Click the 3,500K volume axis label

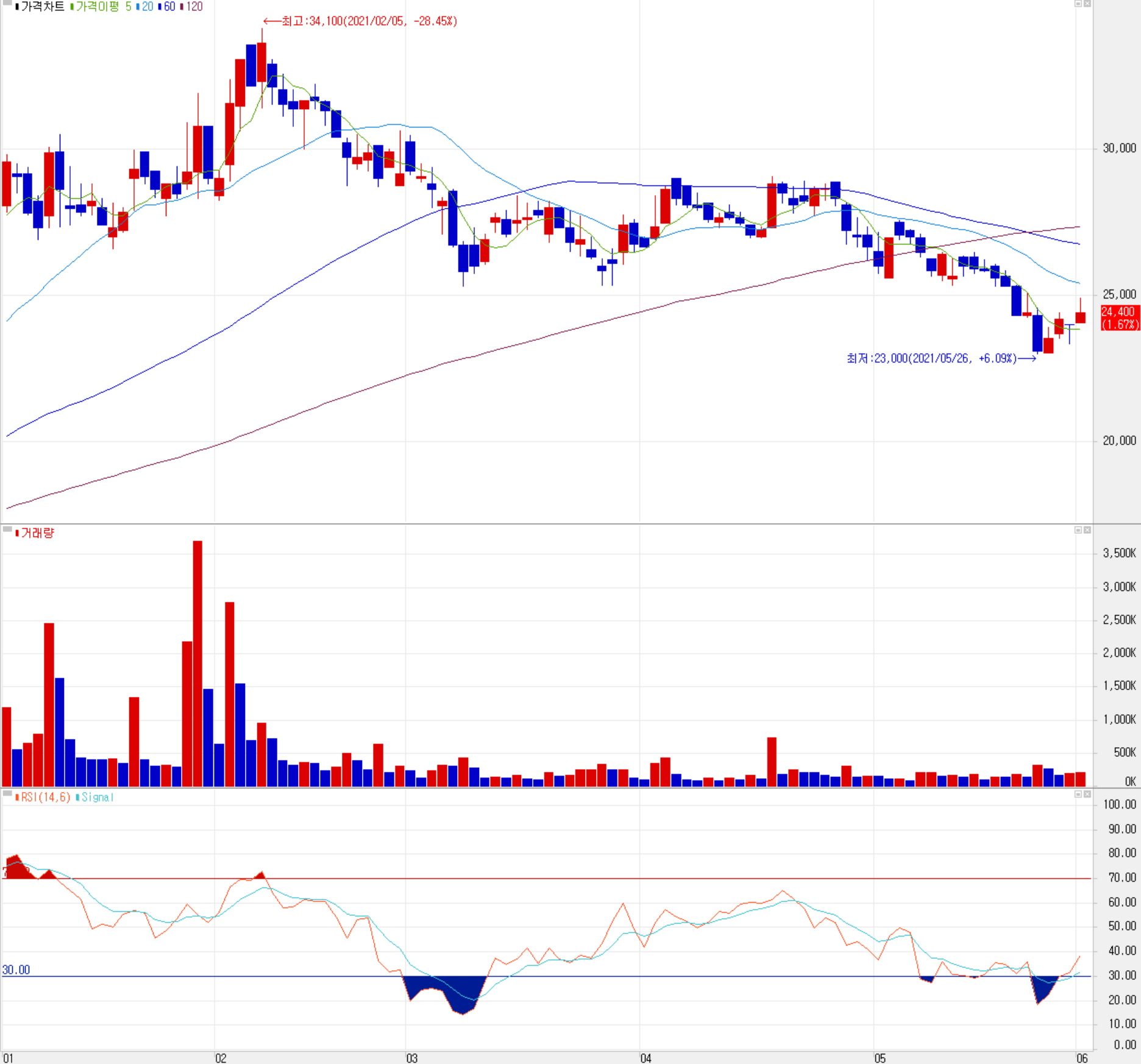pyautogui.click(x=1120, y=553)
